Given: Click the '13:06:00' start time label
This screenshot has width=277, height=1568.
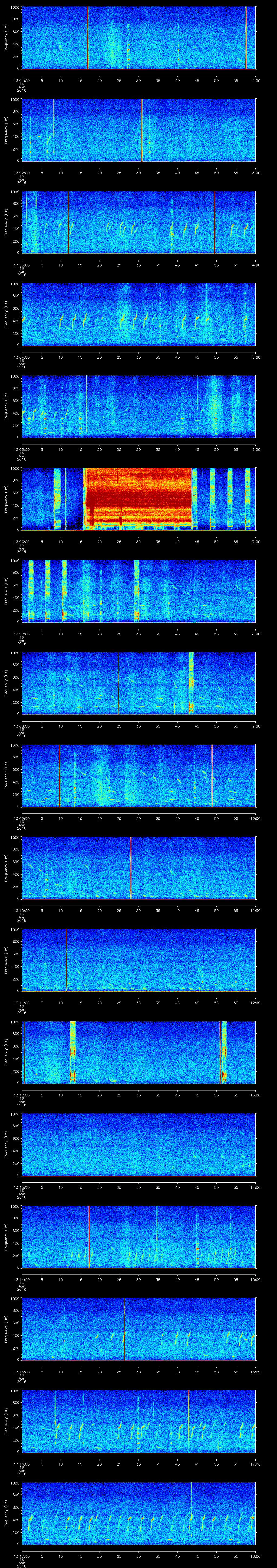Looking at the screenshot, I should tap(21, 542).
